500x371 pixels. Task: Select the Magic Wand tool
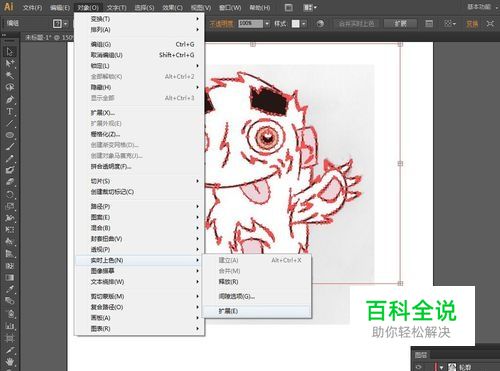[x=10, y=75]
